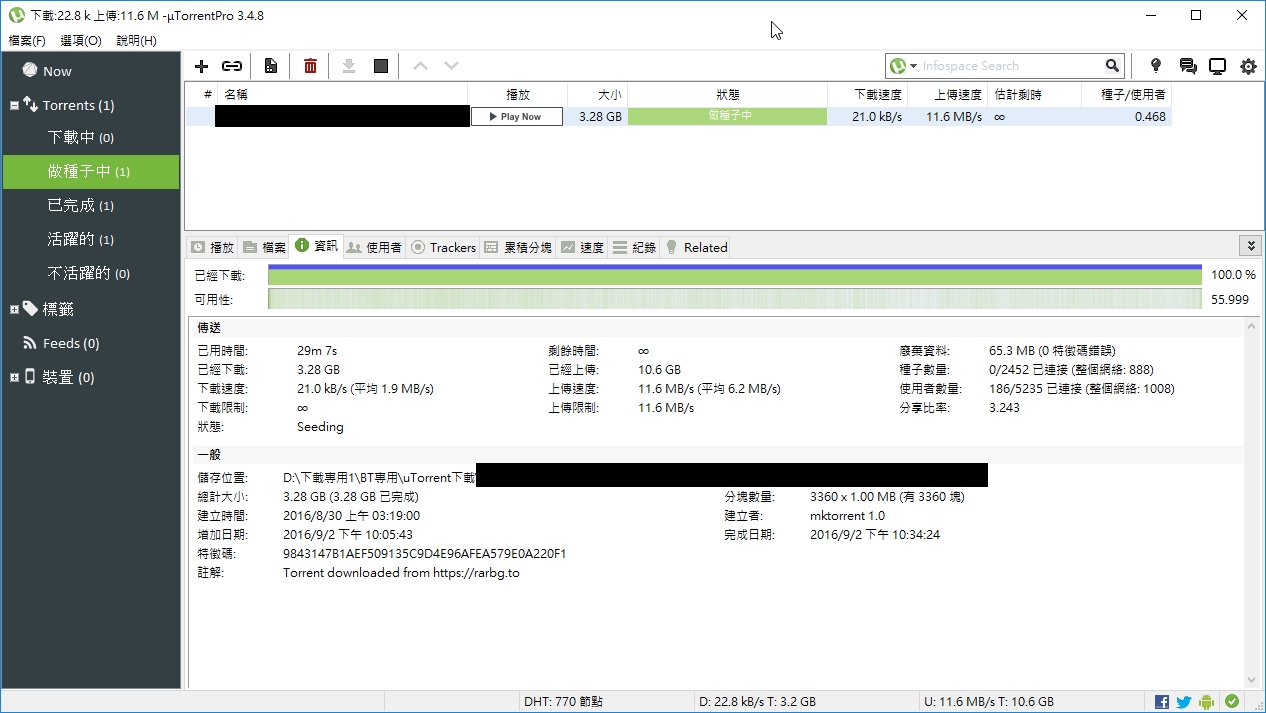Click the Android icon in status bar
This screenshot has width=1266, height=713.
point(1207,702)
